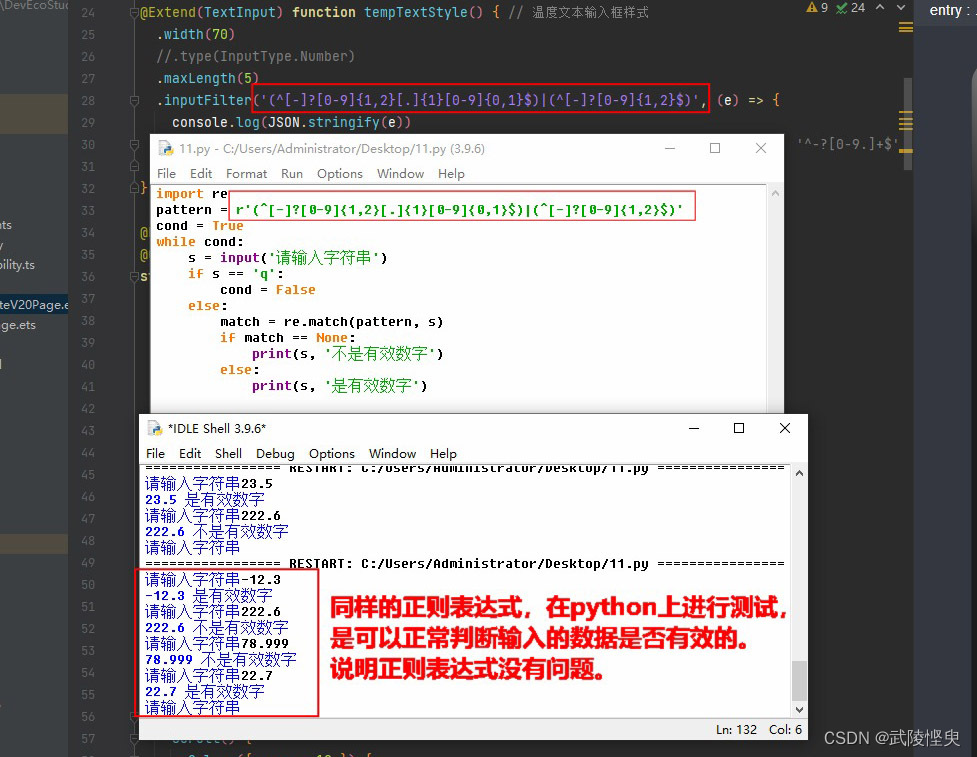Close the 11.py editor window
Image resolution: width=977 pixels, height=757 pixels.
click(761, 148)
